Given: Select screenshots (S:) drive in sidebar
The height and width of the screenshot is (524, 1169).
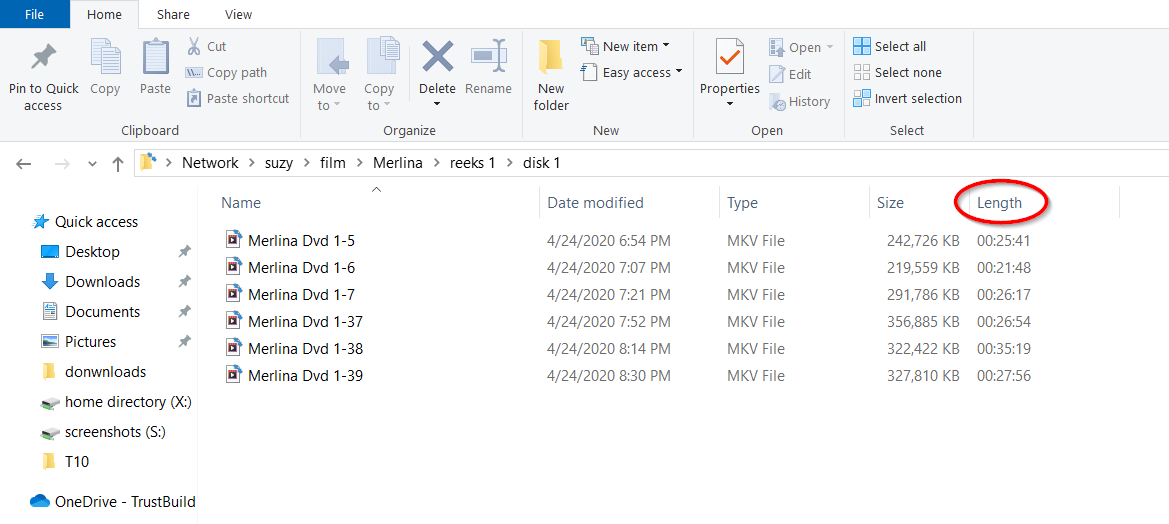Looking at the screenshot, I should (114, 432).
